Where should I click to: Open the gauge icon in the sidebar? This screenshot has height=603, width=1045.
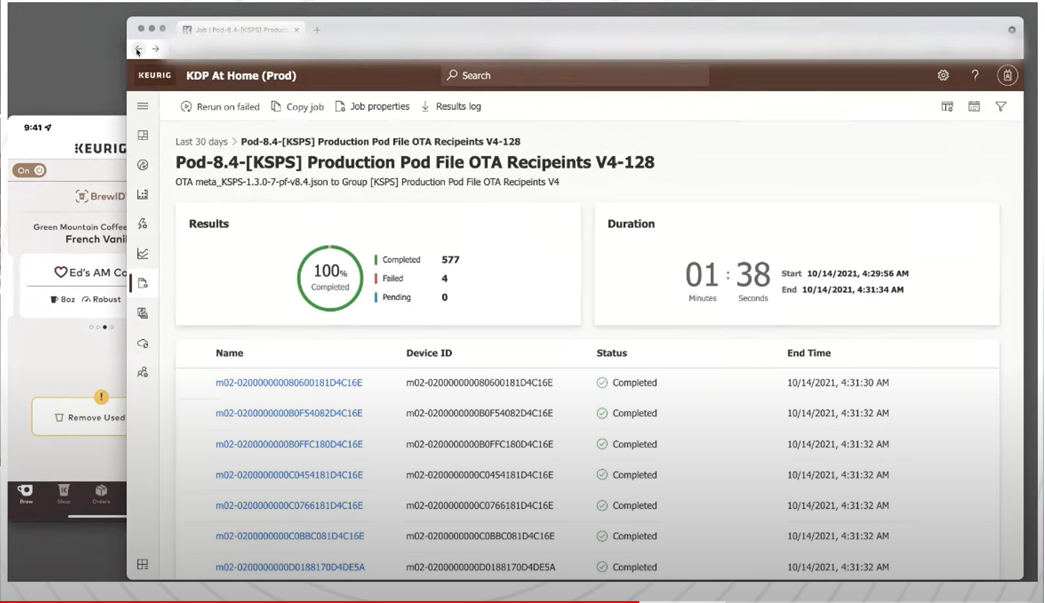coord(143,165)
